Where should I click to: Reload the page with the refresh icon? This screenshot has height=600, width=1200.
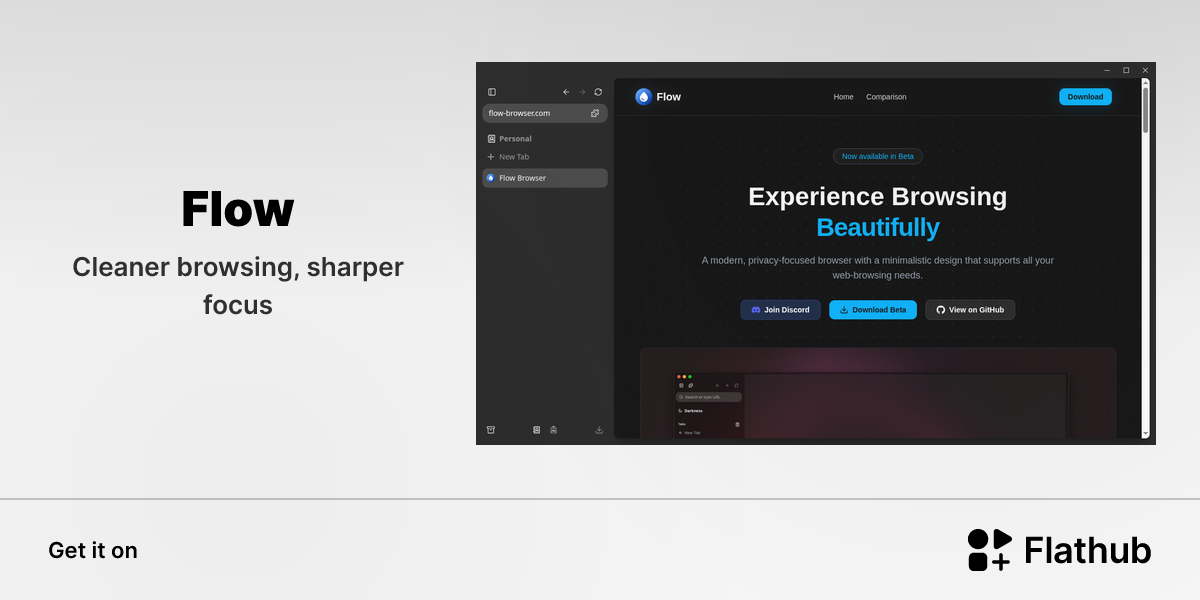pos(598,92)
